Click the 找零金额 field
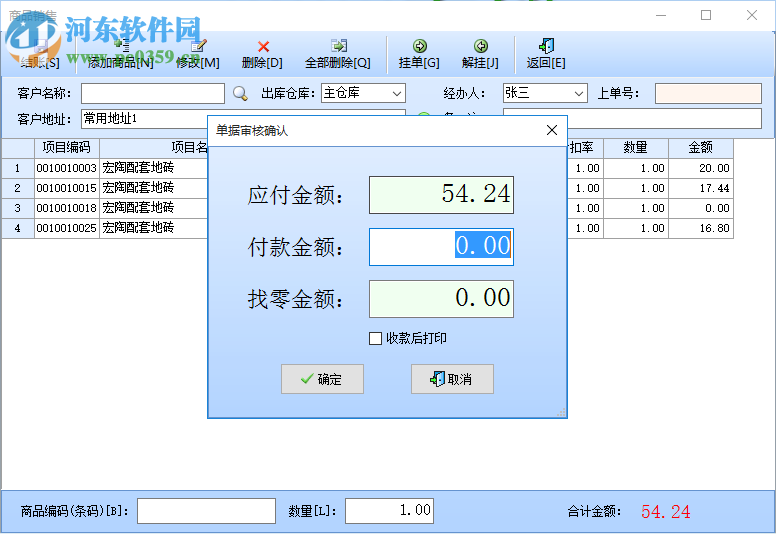776x534 pixels. click(x=441, y=298)
